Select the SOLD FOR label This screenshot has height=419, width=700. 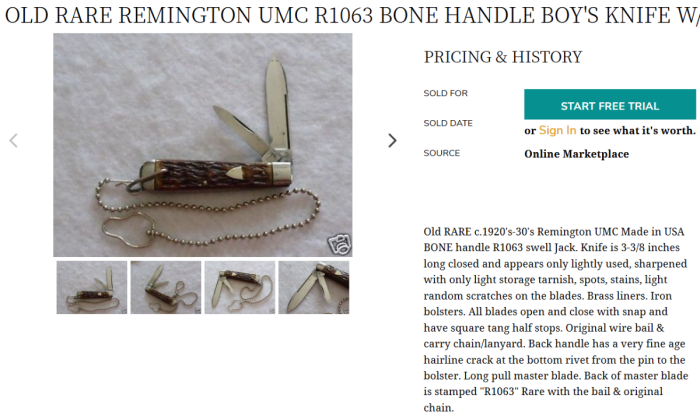tap(446, 93)
